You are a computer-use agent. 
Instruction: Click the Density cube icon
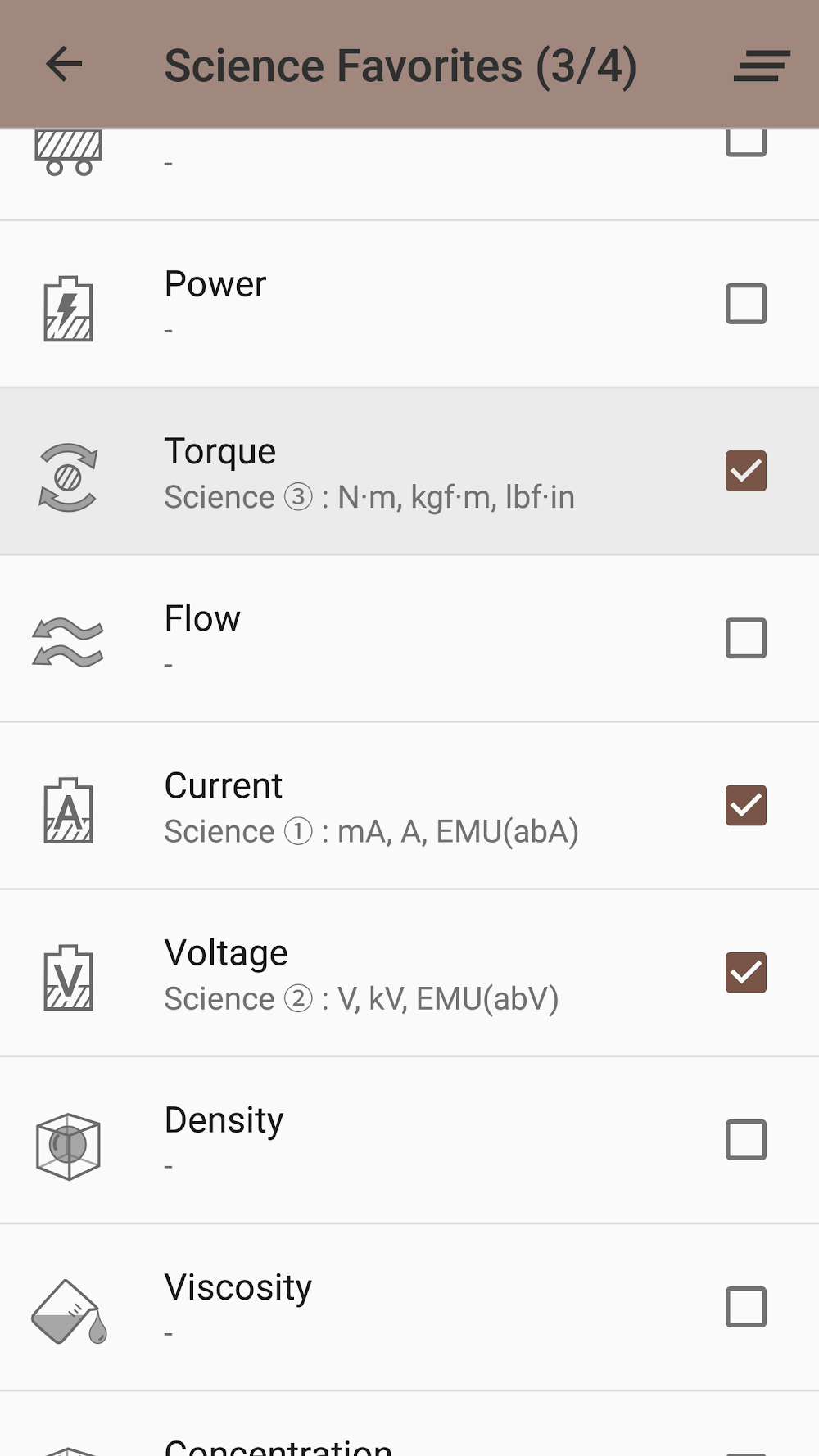click(68, 1145)
